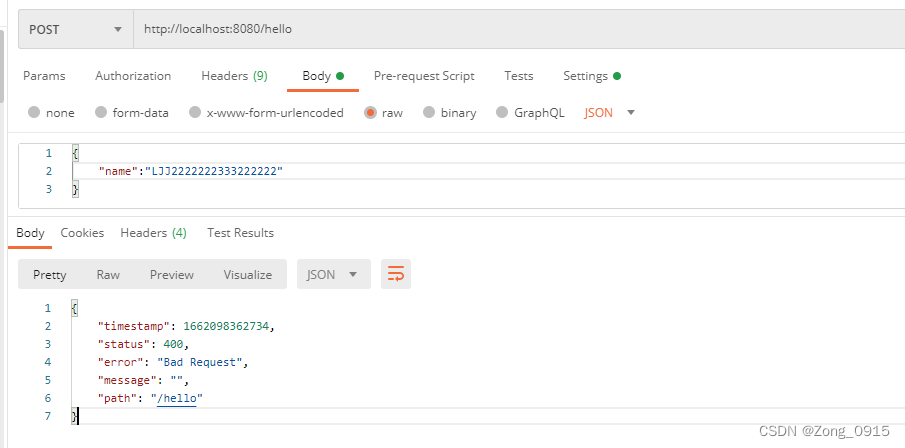Open the request Headers (9) tab
This screenshot has width=905, height=448.
pos(234,76)
